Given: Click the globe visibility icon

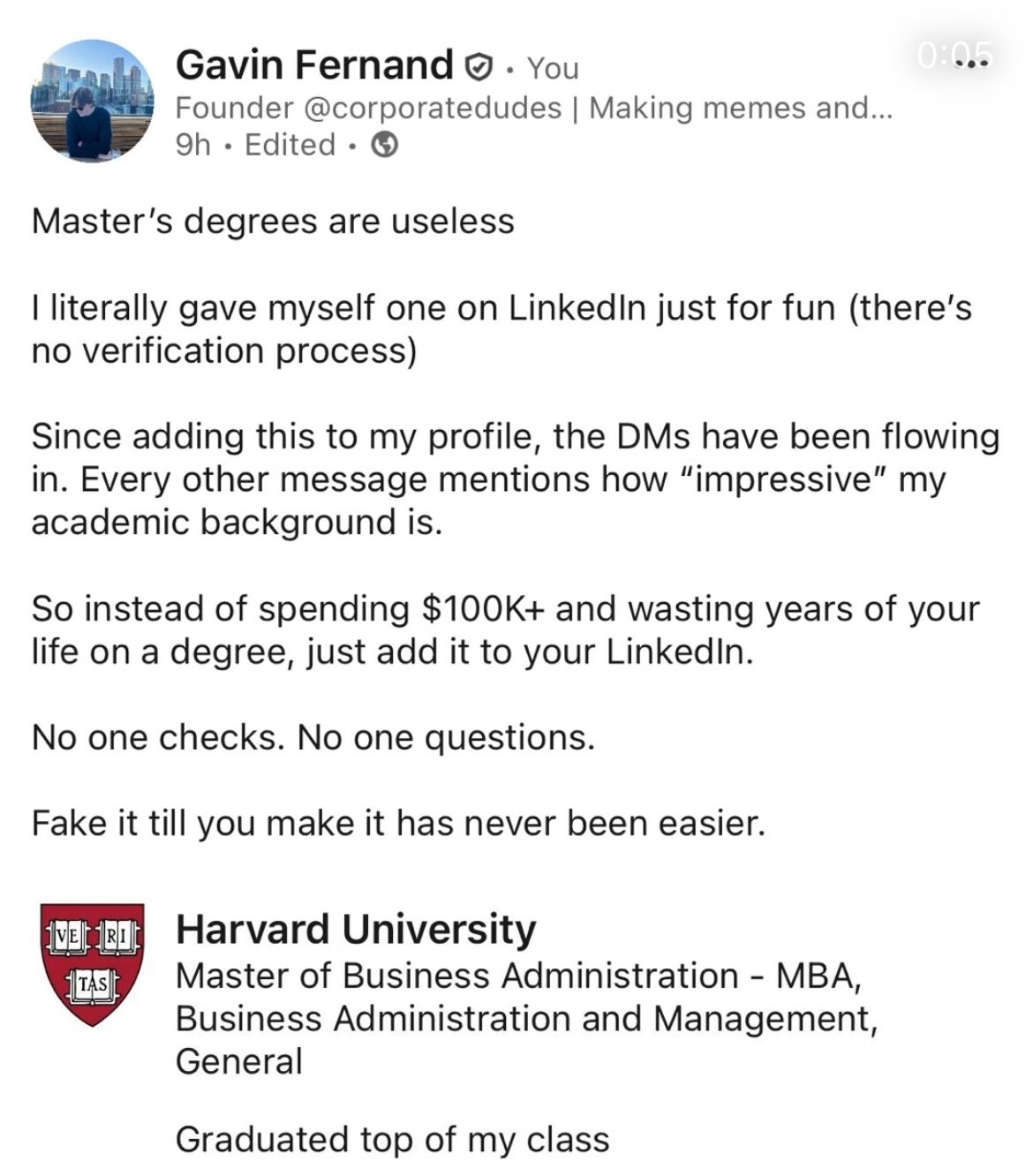Looking at the screenshot, I should pyautogui.click(x=384, y=145).
